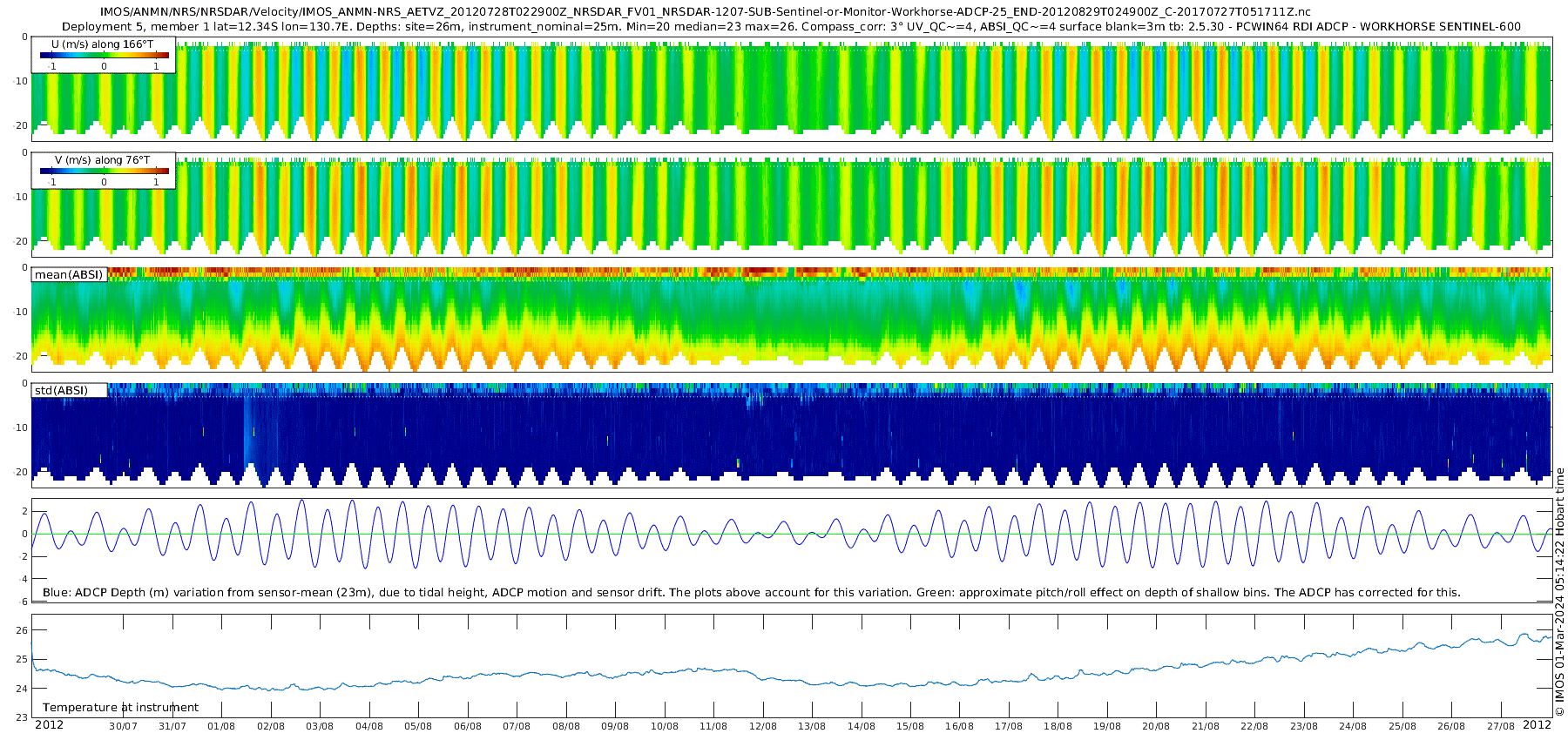Click the 30/07 date tick label
The width and height of the screenshot is (1568, 740).
point(123,726)
